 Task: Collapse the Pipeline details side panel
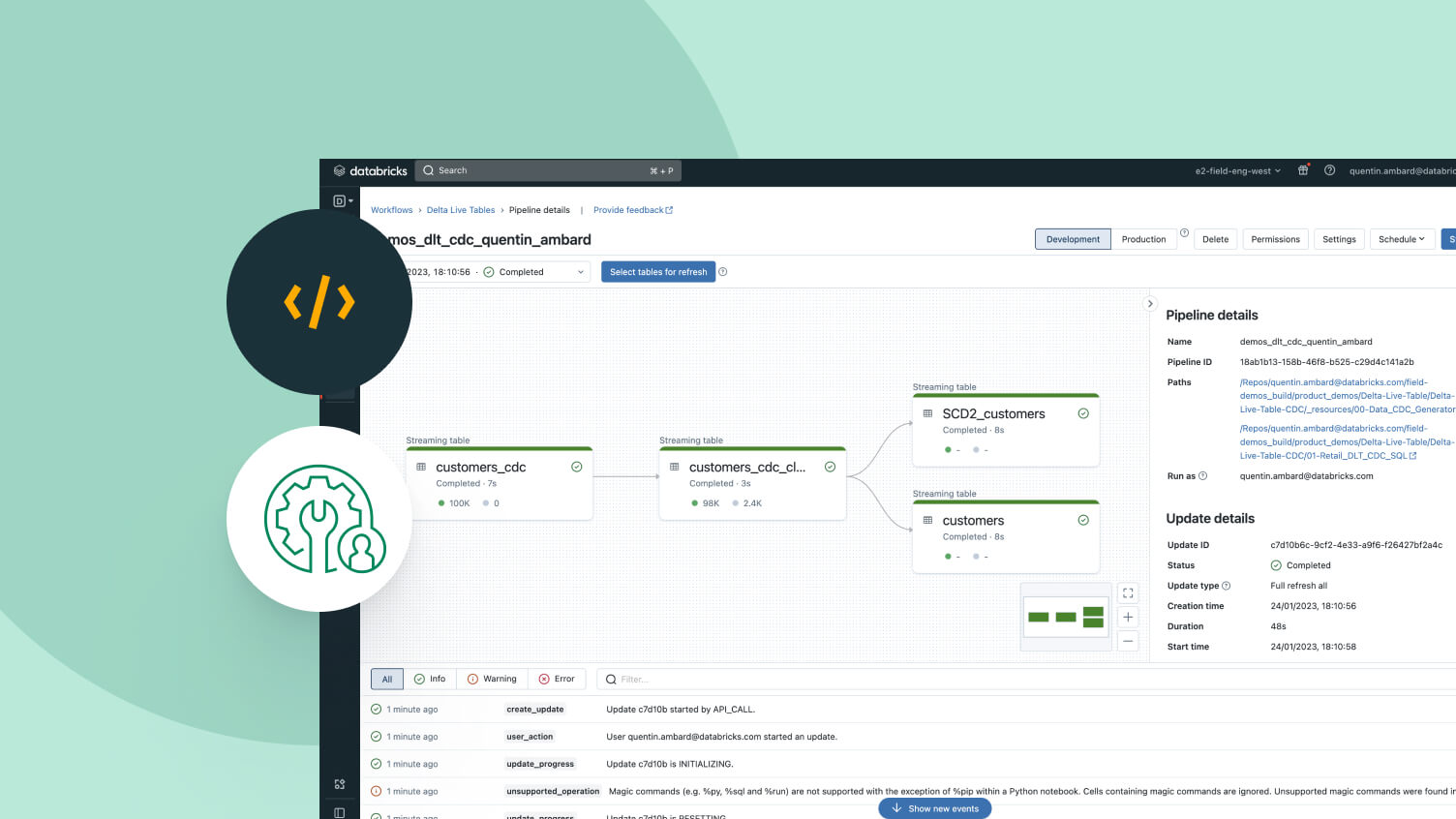point(1150,304)
